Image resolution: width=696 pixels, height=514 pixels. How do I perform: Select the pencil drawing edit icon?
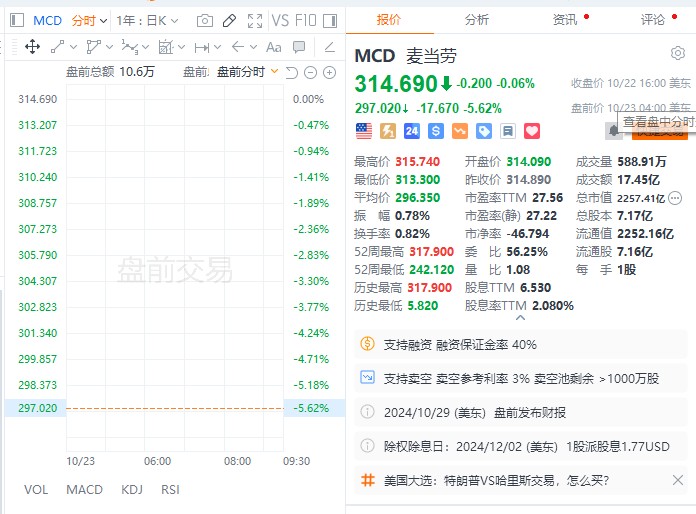[x=229, y=20]
